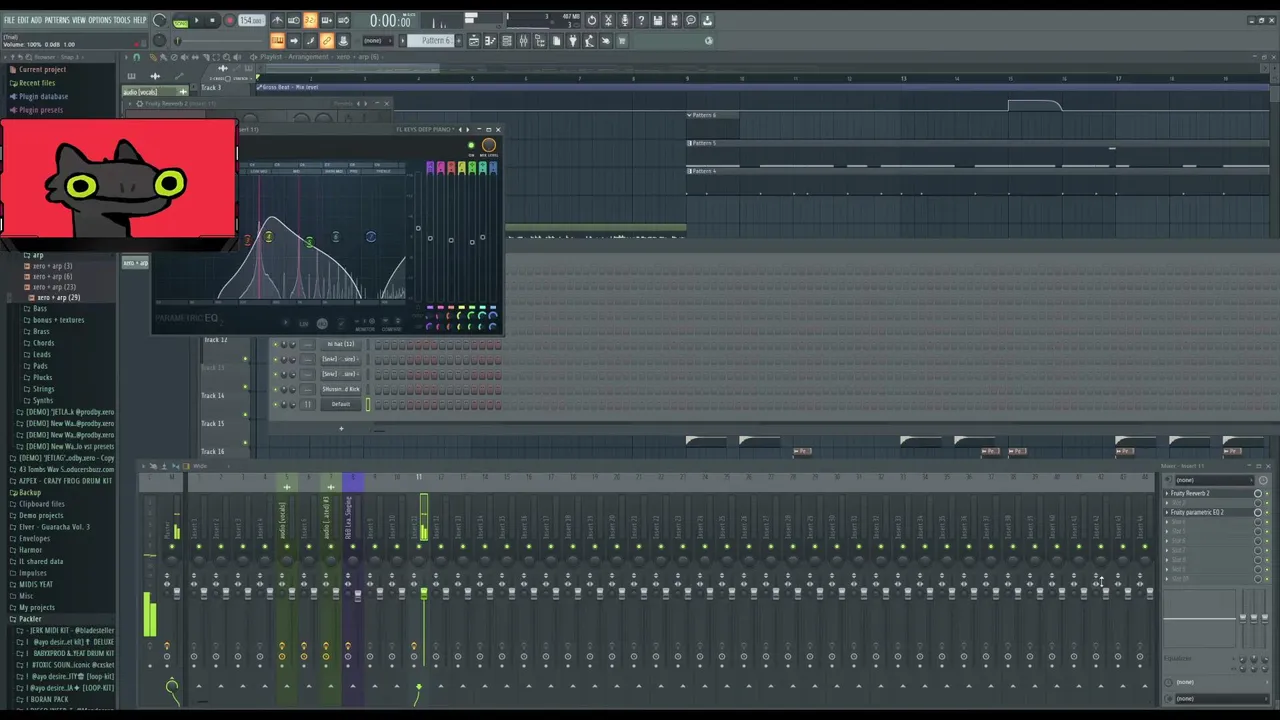Open the Playlist view icon

click(x=474, y=40)
